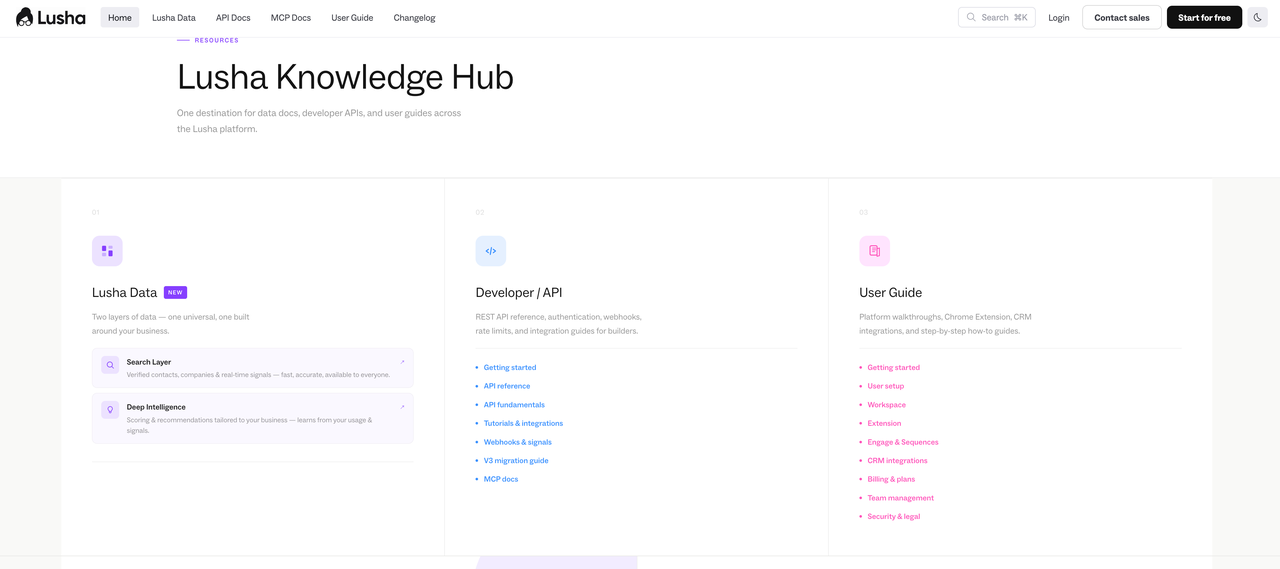Click the Search Layer magnifier icon

click(x=110, y=365)
